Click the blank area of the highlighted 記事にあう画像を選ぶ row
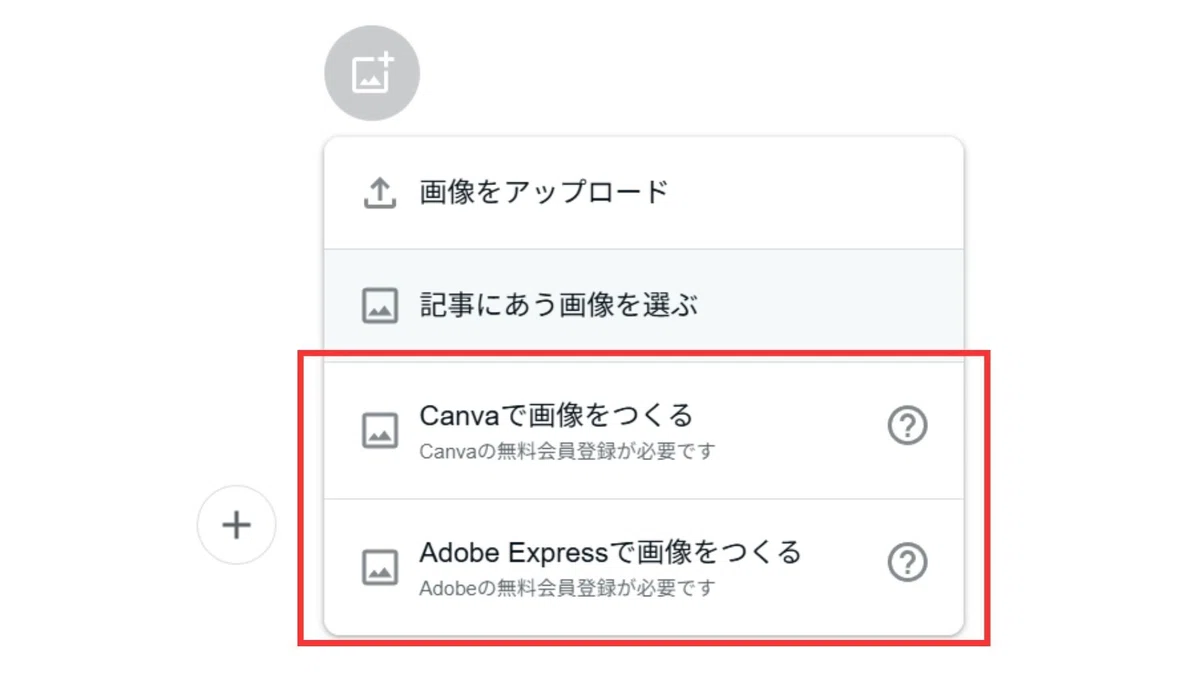1200x675 pixels. [830, 306]
